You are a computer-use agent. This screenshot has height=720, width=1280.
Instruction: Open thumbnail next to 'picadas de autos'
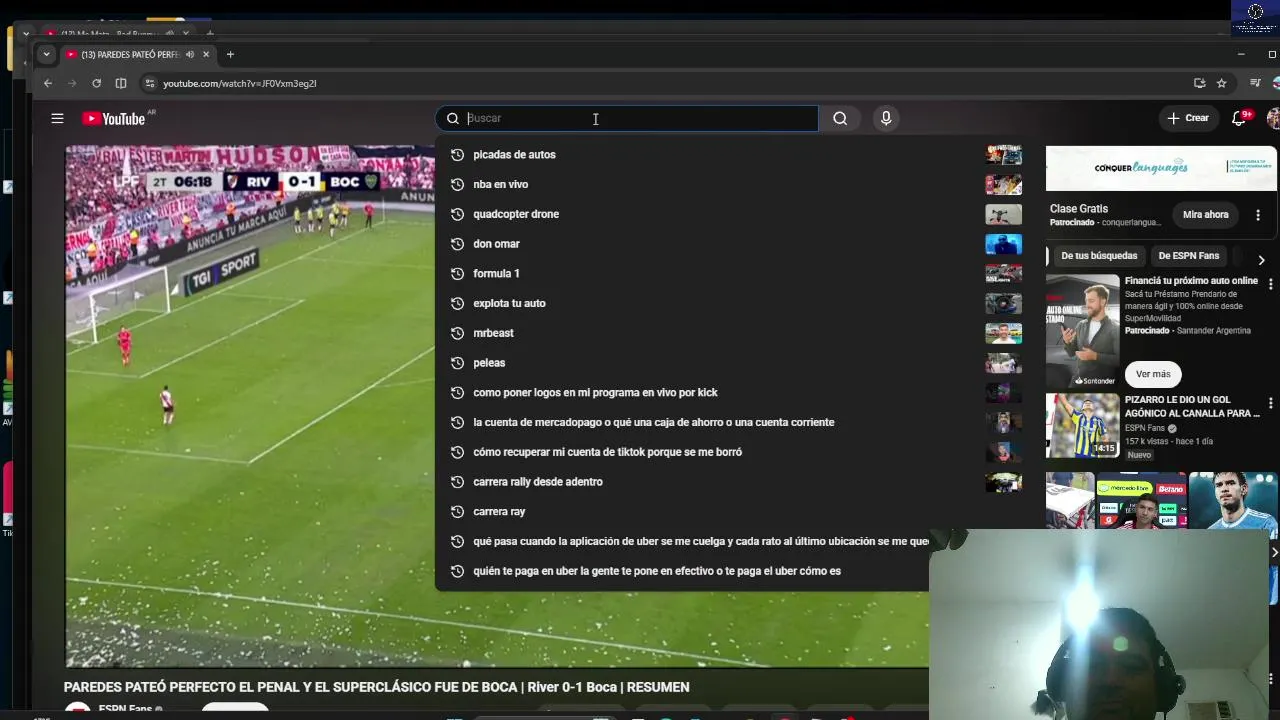pos(1004,154)
